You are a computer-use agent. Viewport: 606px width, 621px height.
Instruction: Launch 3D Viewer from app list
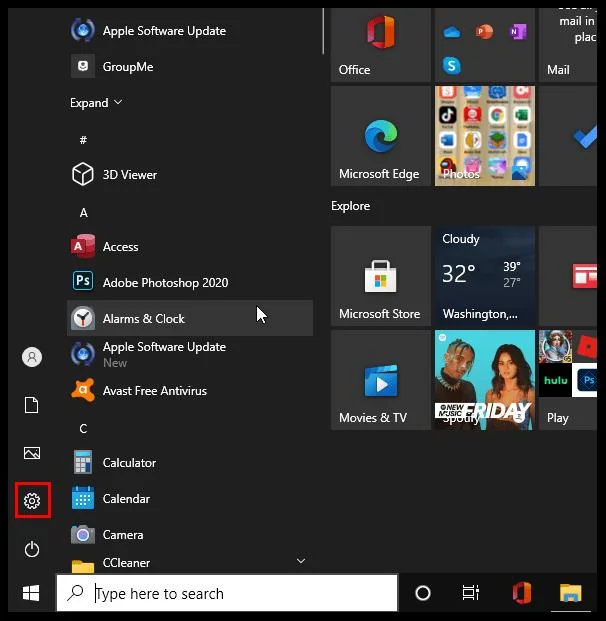click(190, 174)
